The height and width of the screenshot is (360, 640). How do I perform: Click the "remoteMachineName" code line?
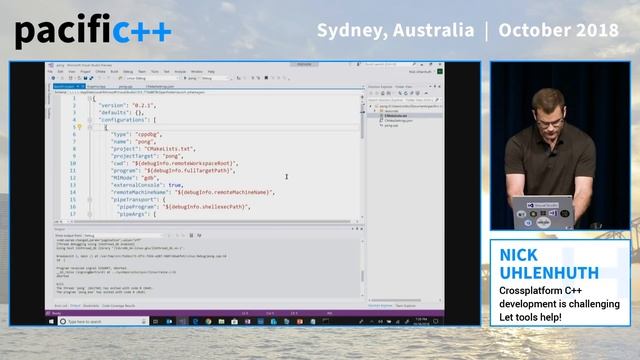[193, 192]
